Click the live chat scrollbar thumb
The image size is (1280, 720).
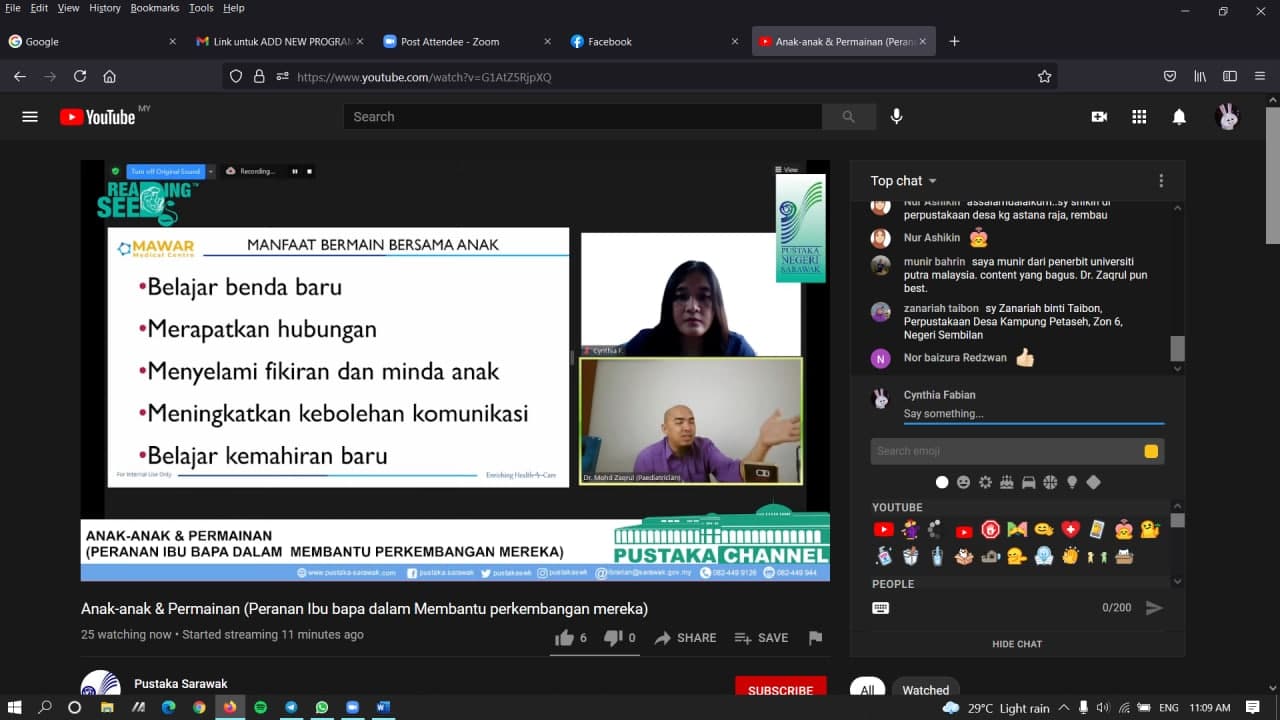point(1177,348)
